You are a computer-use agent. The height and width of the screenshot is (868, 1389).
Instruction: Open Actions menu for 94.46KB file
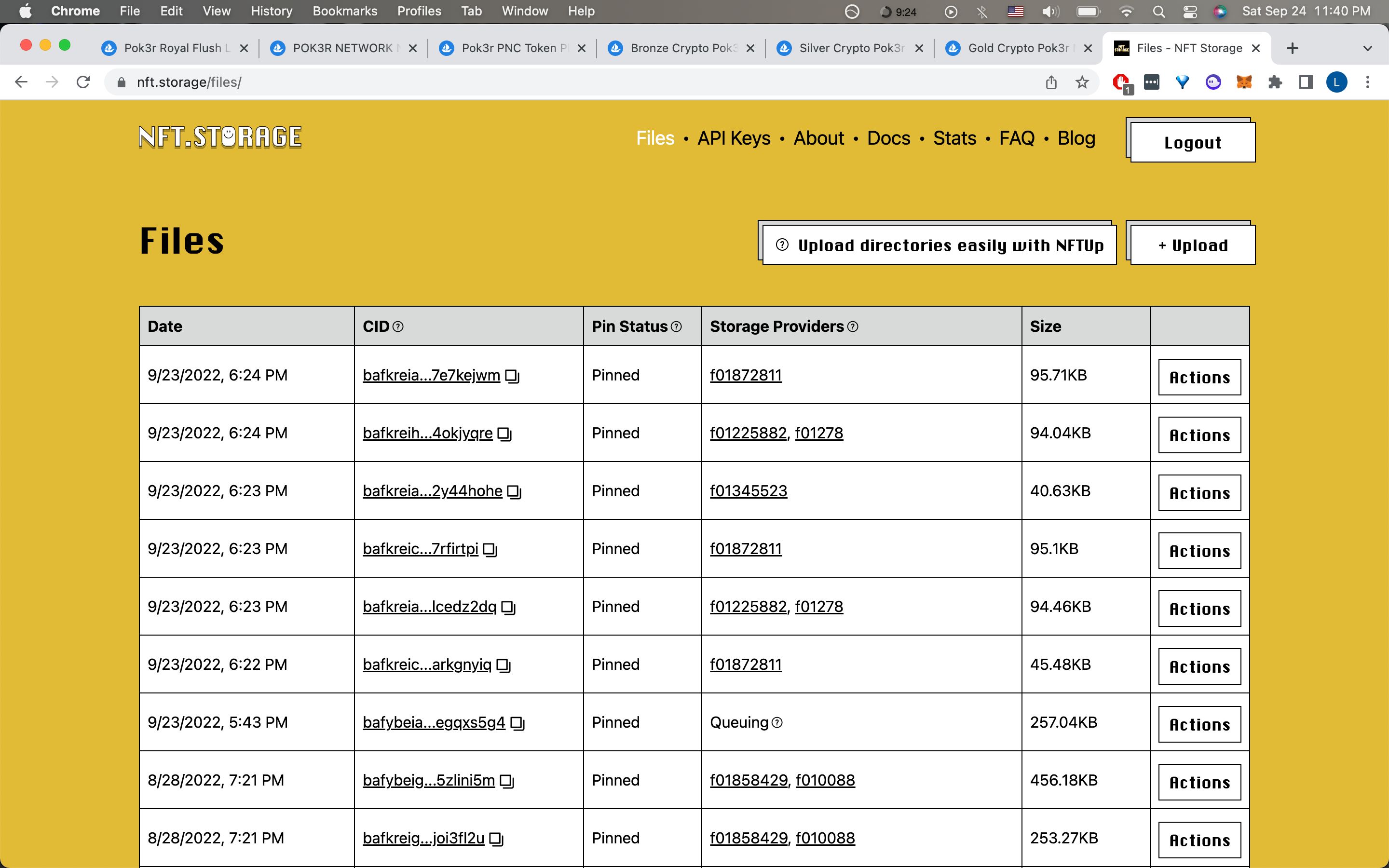[x=1199, y=609]
